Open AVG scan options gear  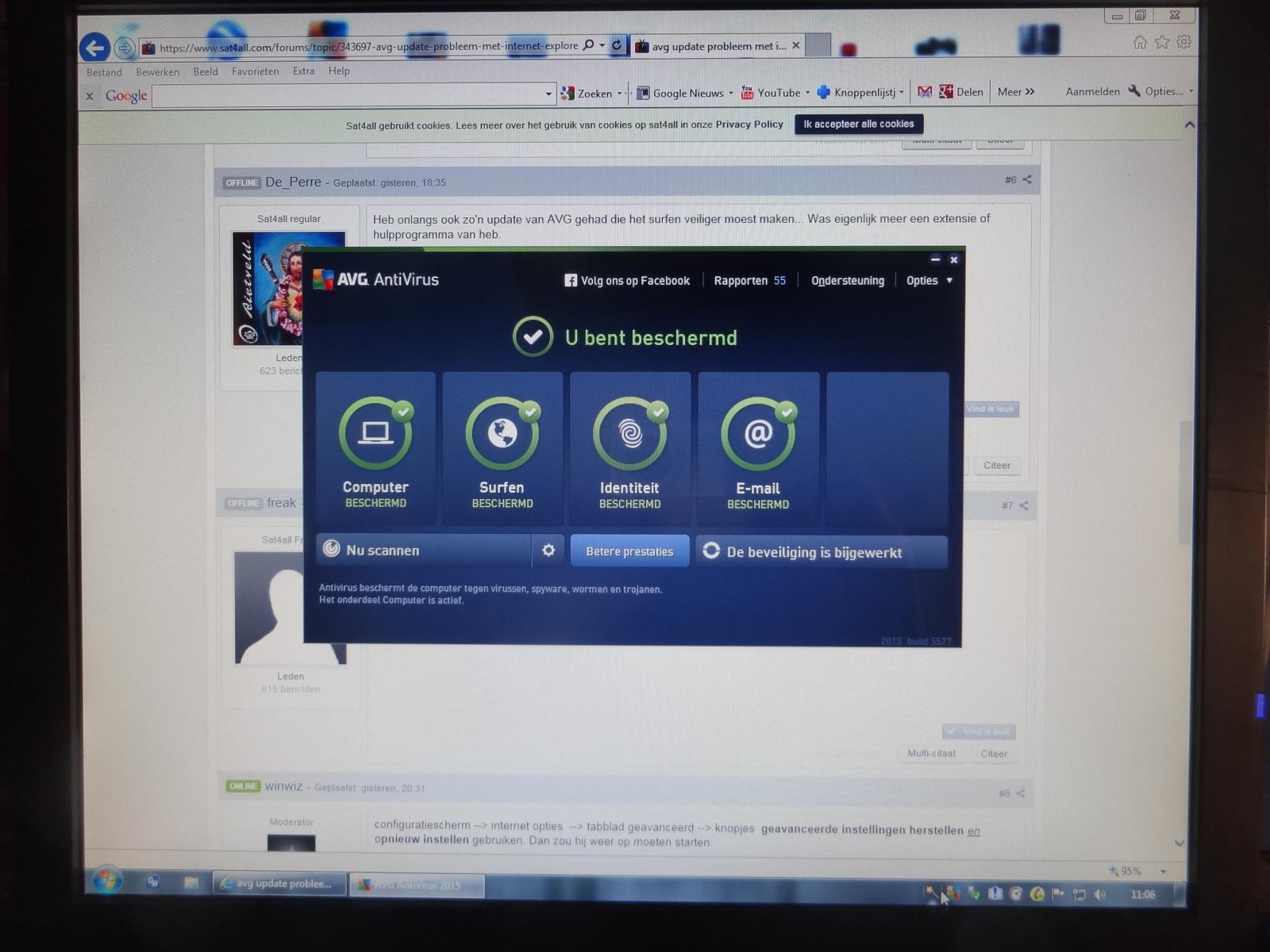coord(548,551)
